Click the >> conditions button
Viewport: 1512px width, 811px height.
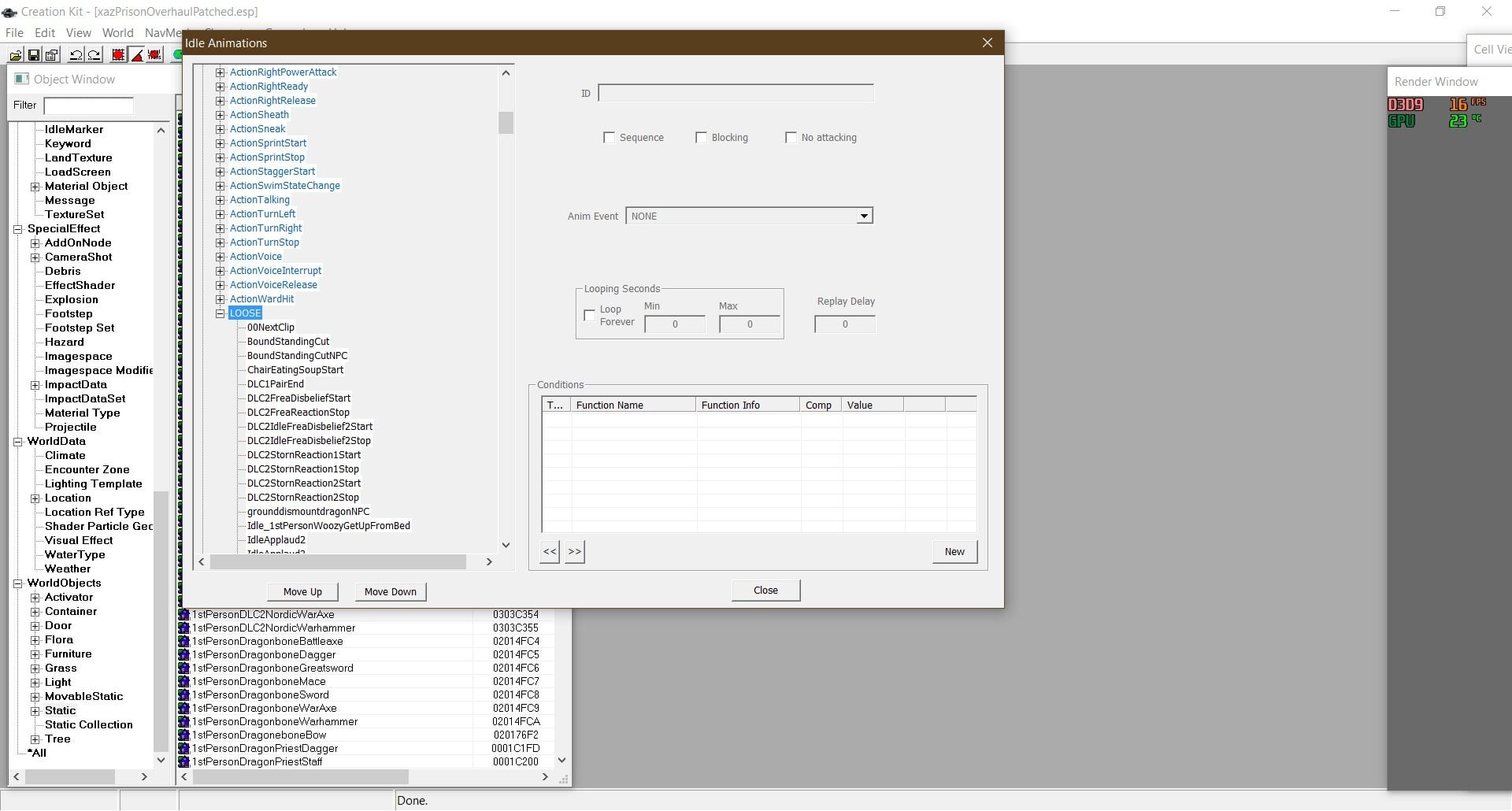click(x=575, y=552)
